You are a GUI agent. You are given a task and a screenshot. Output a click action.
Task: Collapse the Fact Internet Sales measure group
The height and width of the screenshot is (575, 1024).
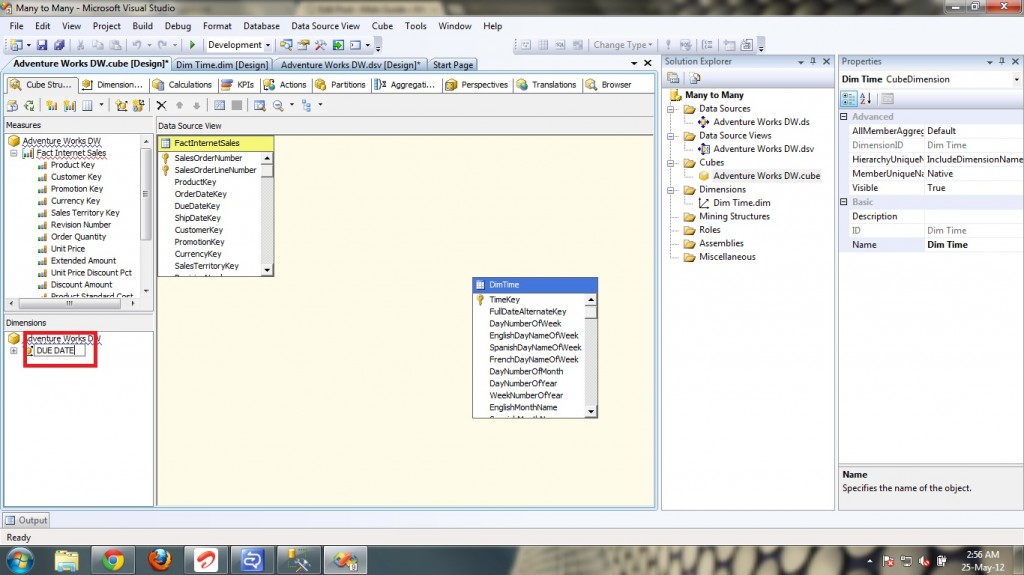click(13, 153)
